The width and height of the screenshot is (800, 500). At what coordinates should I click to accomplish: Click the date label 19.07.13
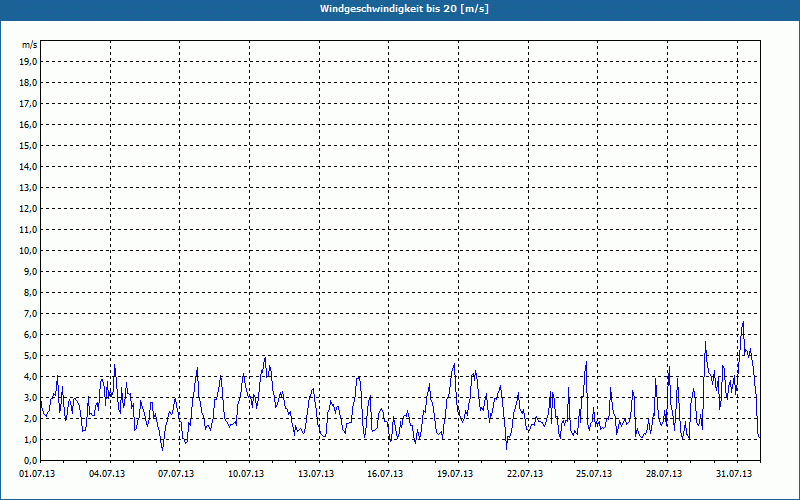pyautogui.click(x=455, y=474)
